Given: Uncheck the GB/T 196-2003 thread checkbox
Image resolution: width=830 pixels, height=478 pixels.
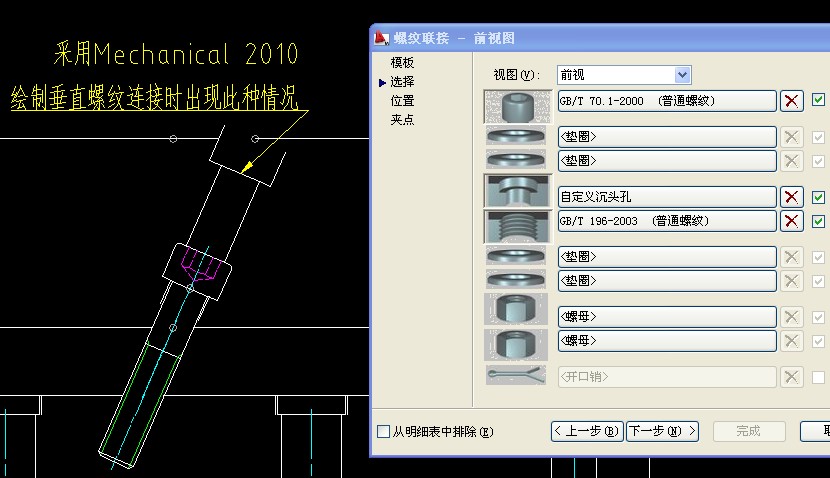Looking at the screenshot, I should tap(818, 221).
